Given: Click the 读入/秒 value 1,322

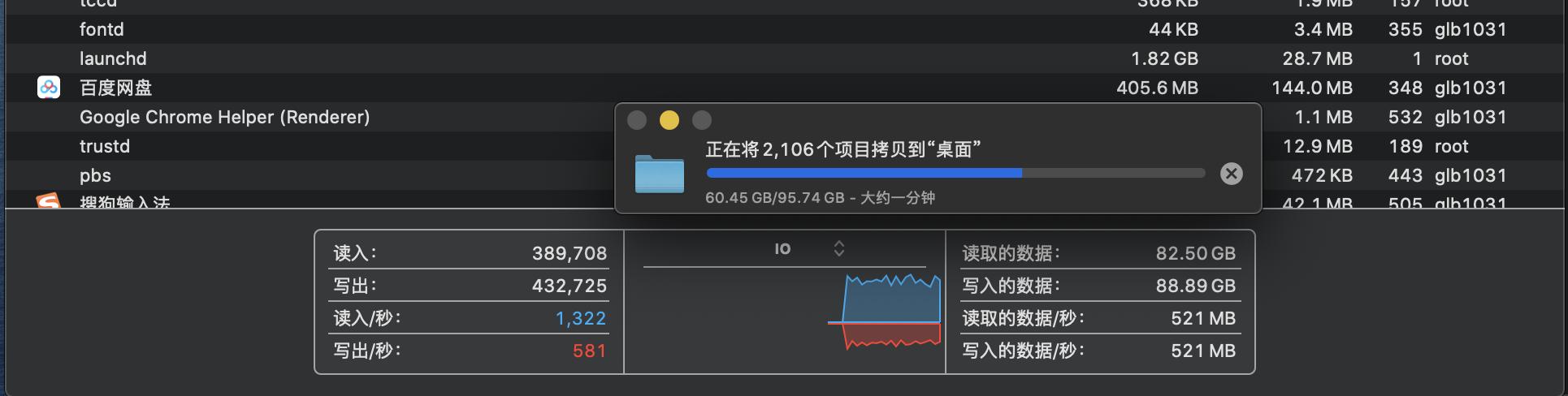Looking at the screenshot, I should (580, 318).
